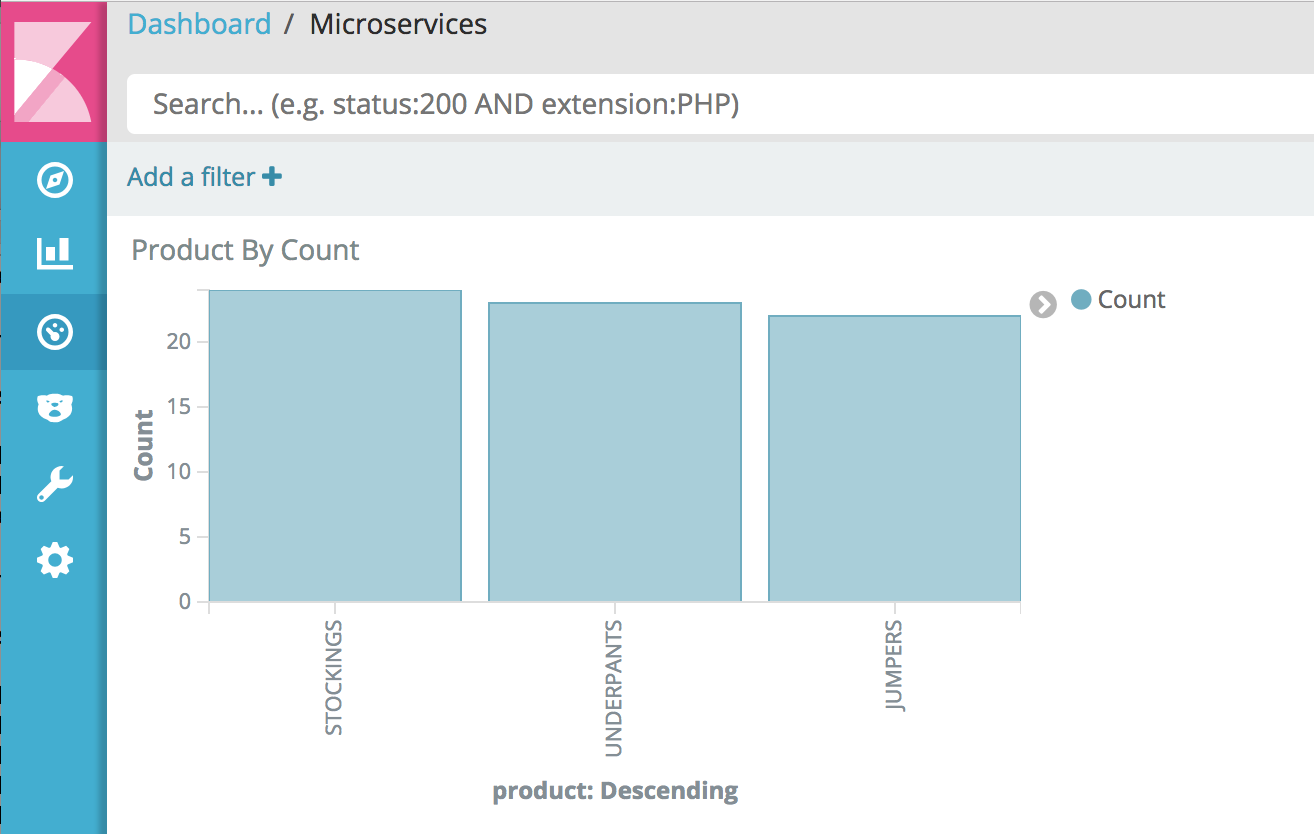Viewport: 1314px width, 834px height.
Task: Open Visualize via the bar chart icon
Action: tap(54, 254)
